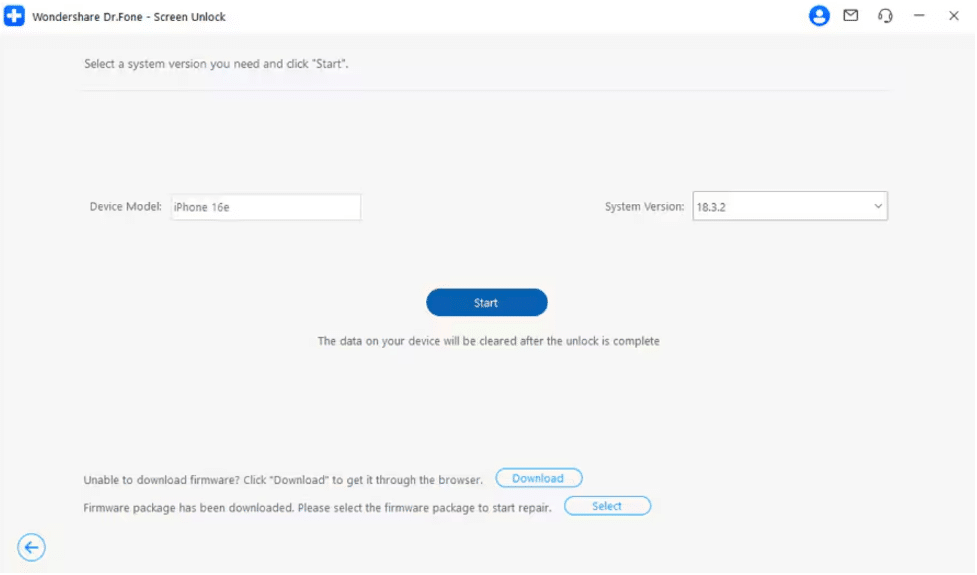
Task: Click the Wondershare Dr.Fone - Screen Unlock title
Action: coord(129,17)
